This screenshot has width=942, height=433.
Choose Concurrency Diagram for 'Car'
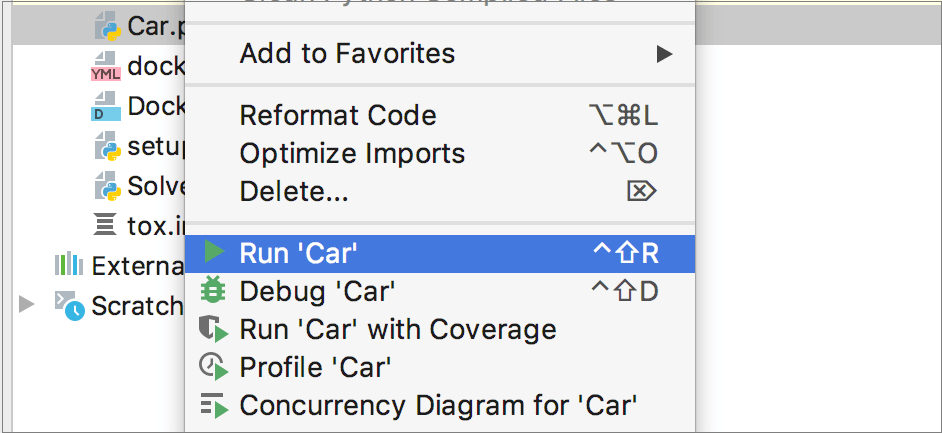(x=438, y=405)
